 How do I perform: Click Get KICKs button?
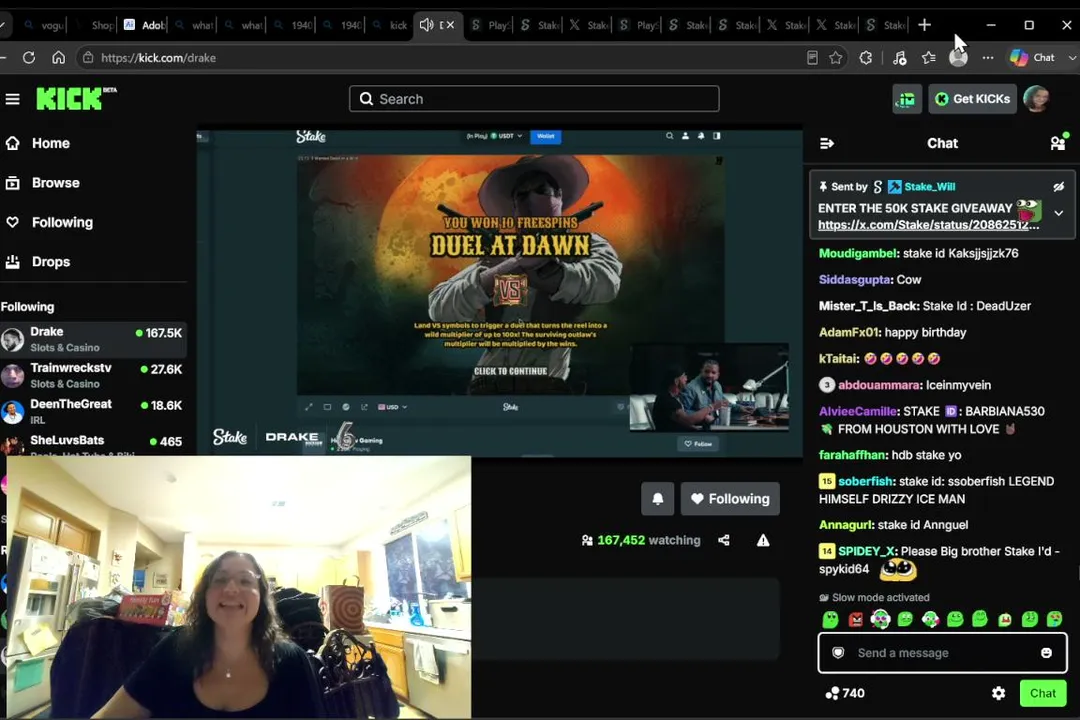[973, 99]
